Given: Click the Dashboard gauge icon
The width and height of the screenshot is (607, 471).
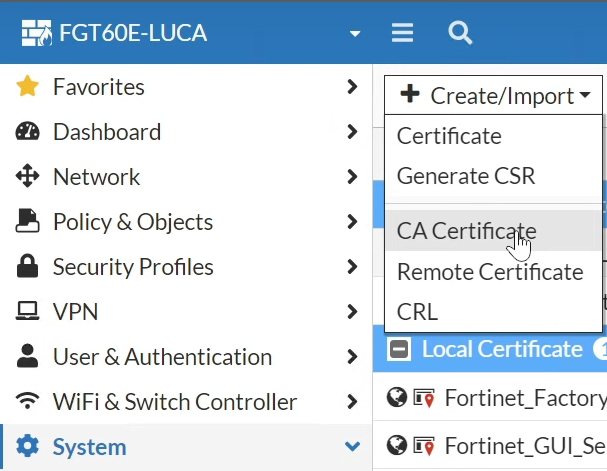Looking at the screenshot, I should [x=27, y=131].
